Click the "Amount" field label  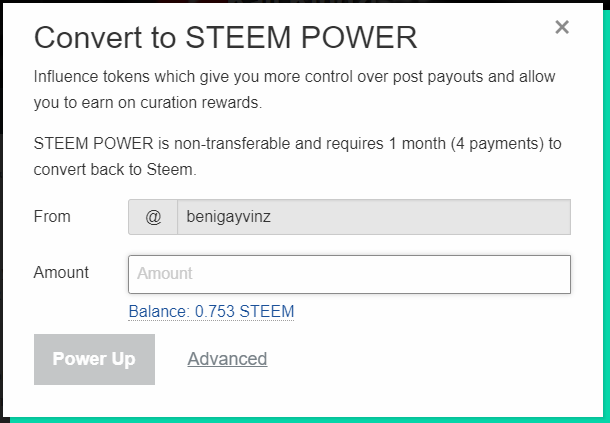[61, 272]
